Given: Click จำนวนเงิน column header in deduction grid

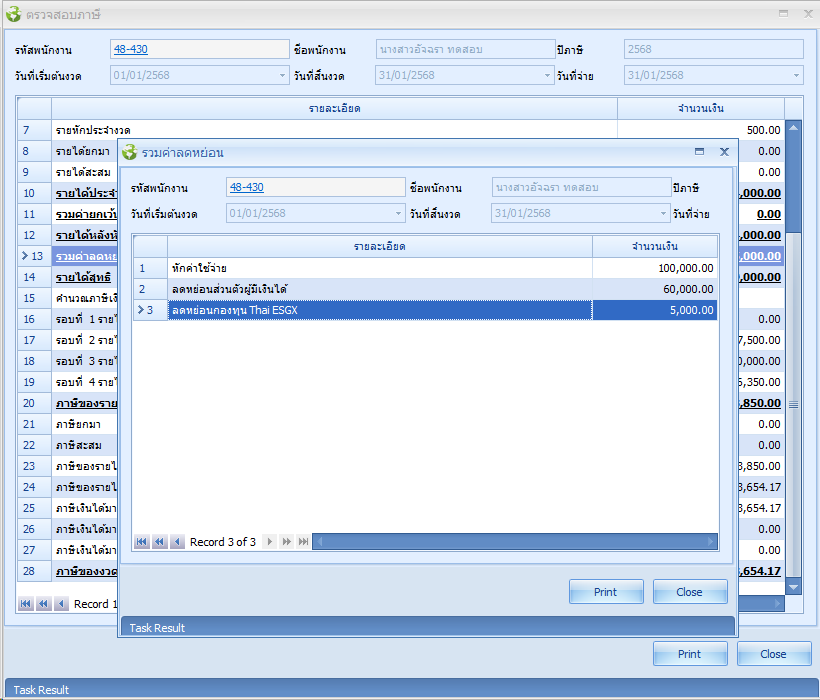Looking at the screenshot, I should pos(654,246).
